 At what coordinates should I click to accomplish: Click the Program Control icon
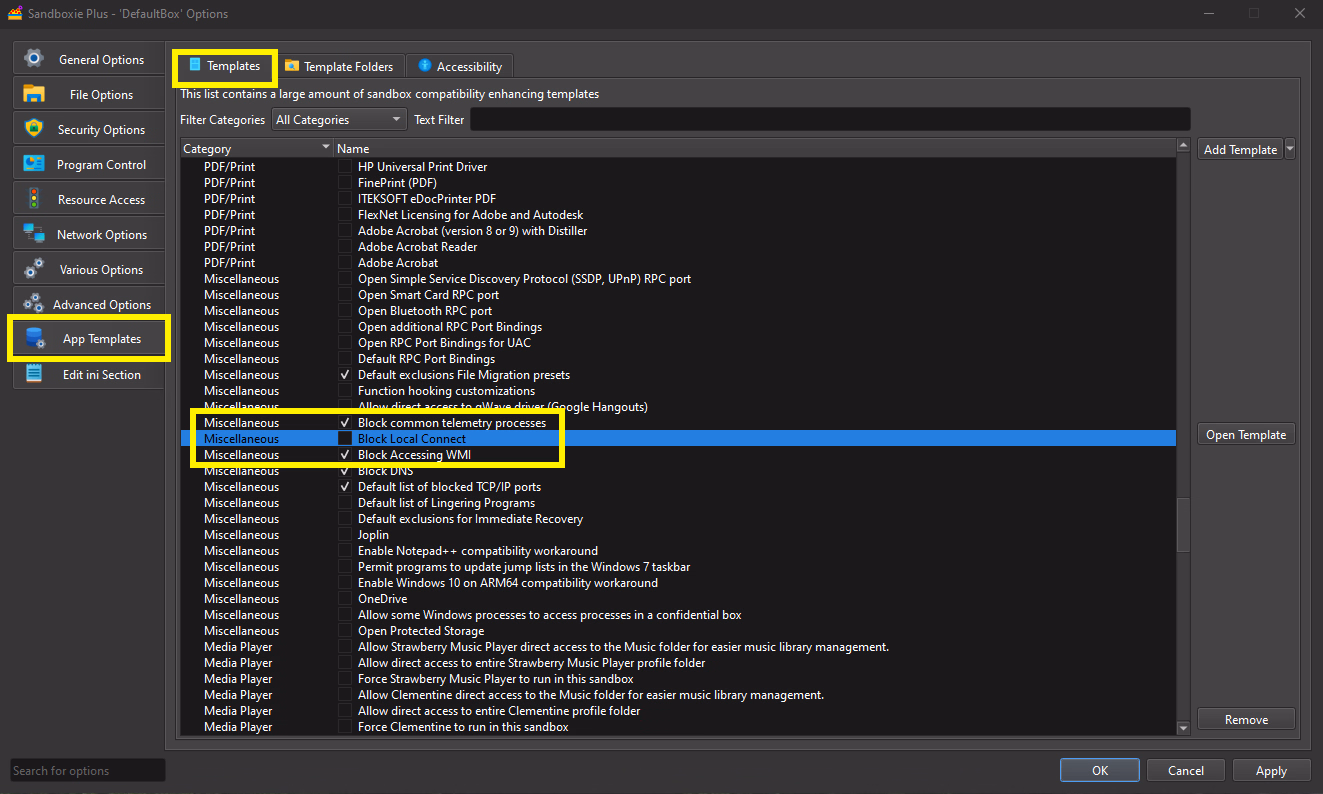point(34,164)
